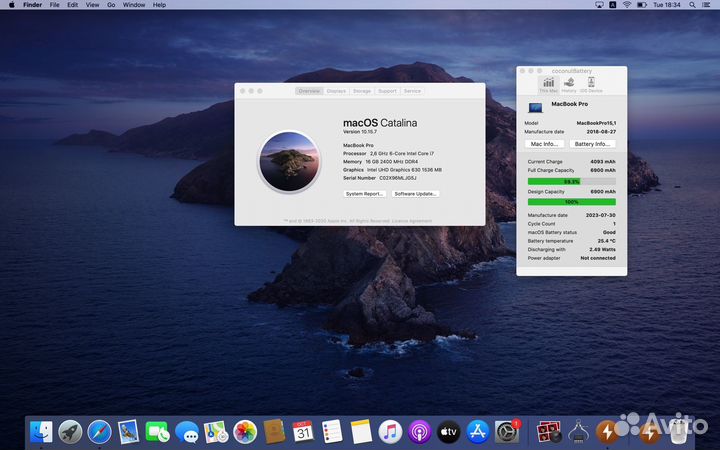Switch to the Displays tab
This screenshot has height=450, width=720.
tap(336, 91)
